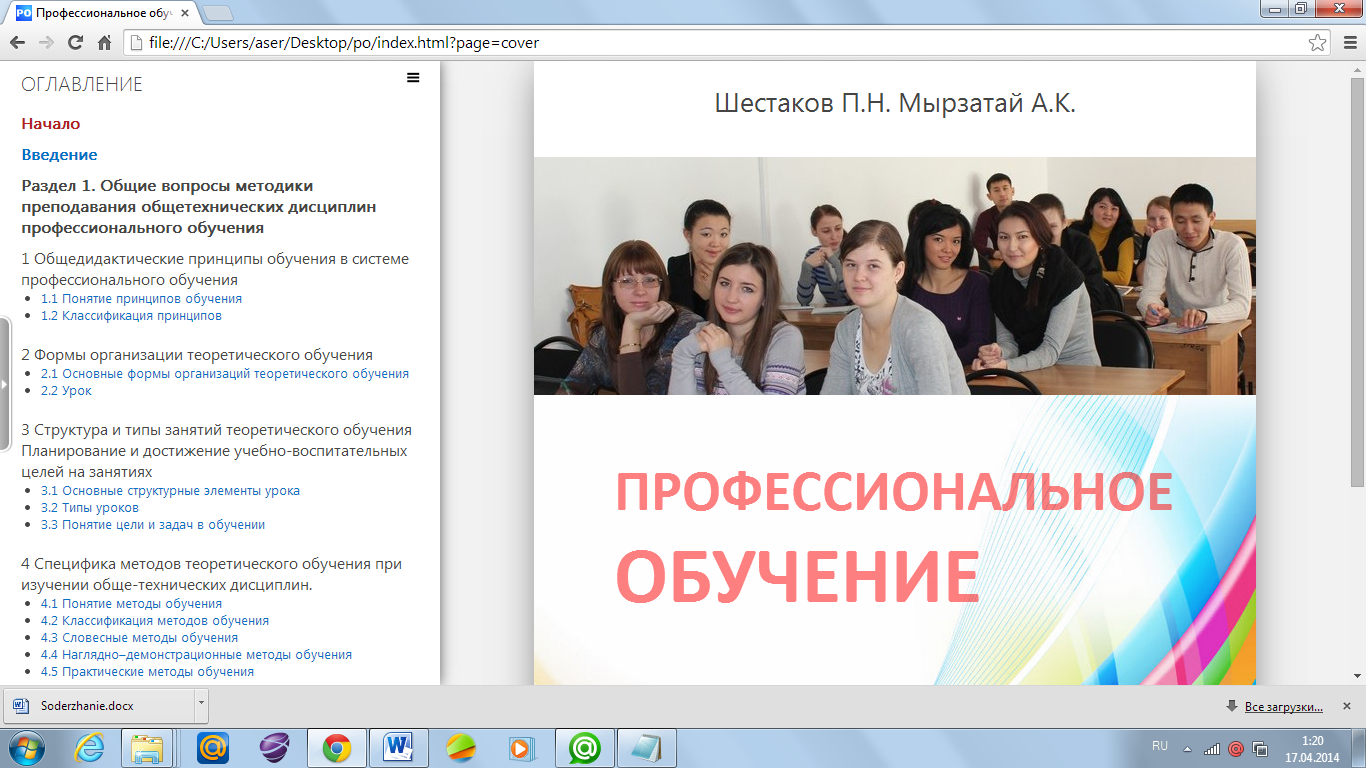Open 3.3 Понятие цели и задач в обучении
The width and height of the screenshot is (1366, 768).
(x=153, y=525)
